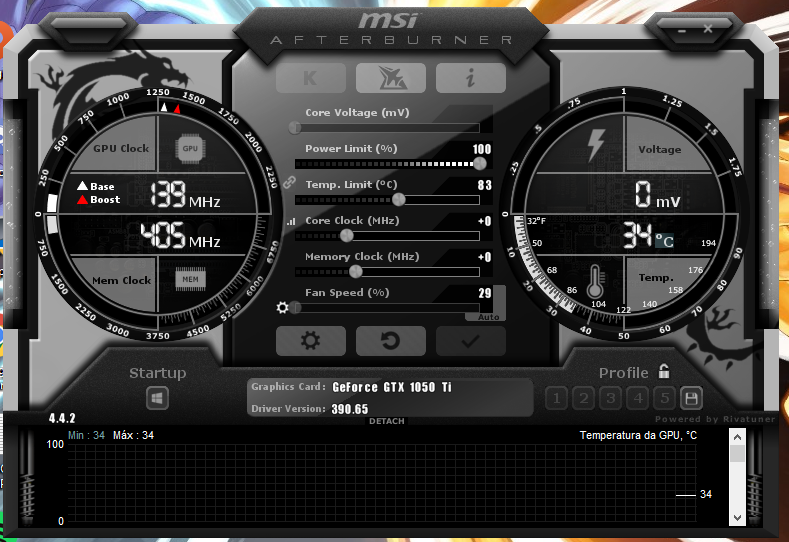Viewport: 789px width, 542px height.
Task: Click the Memory Clock slider handle
Action: [x=355, y=272]
